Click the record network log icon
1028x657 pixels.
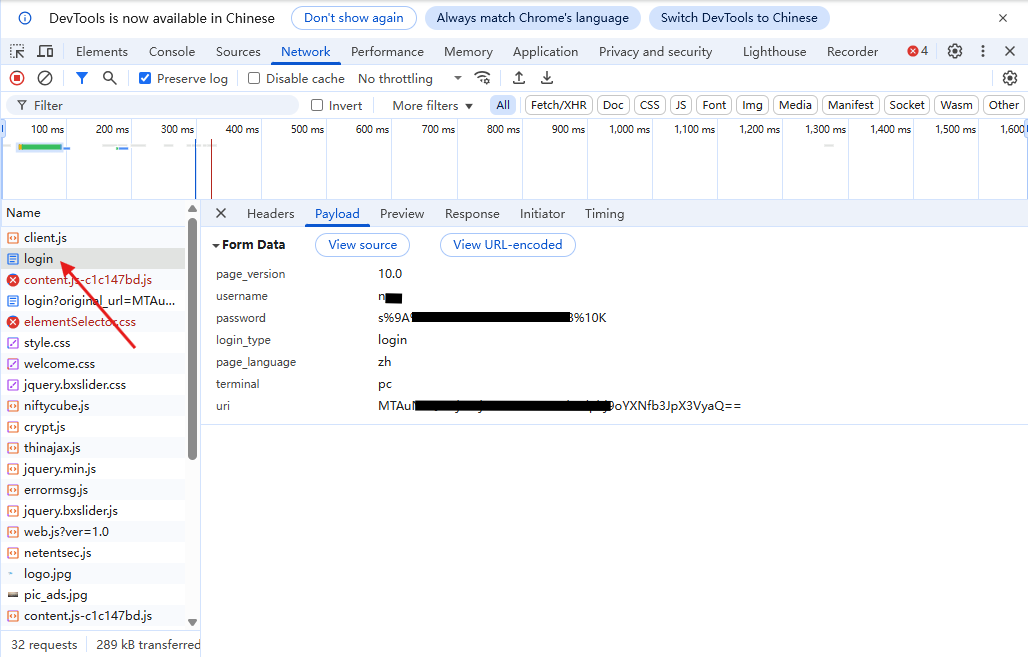[x=16, y=77]
